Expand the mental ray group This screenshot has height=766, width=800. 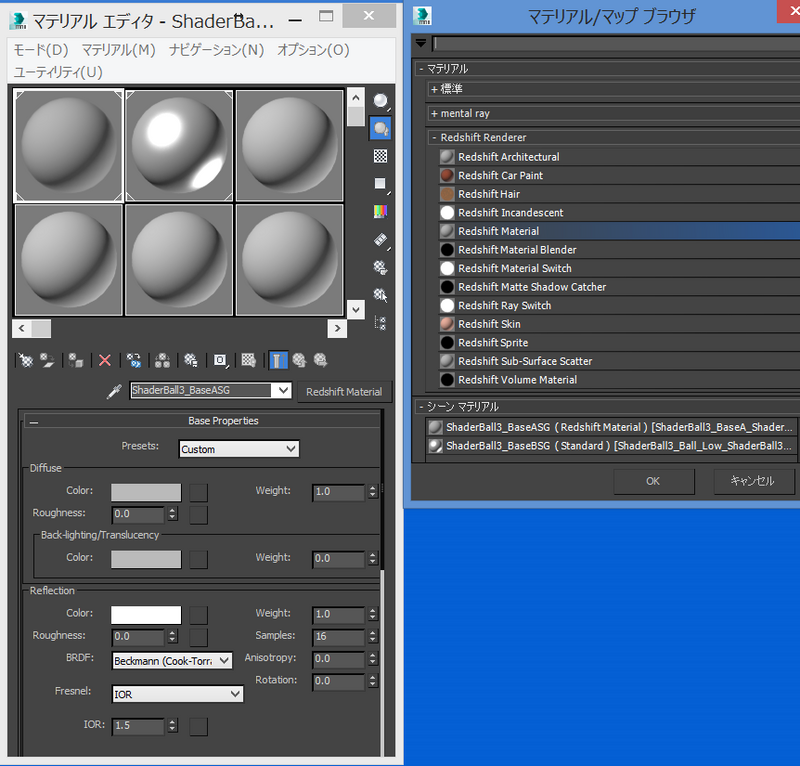coord(434,113)
